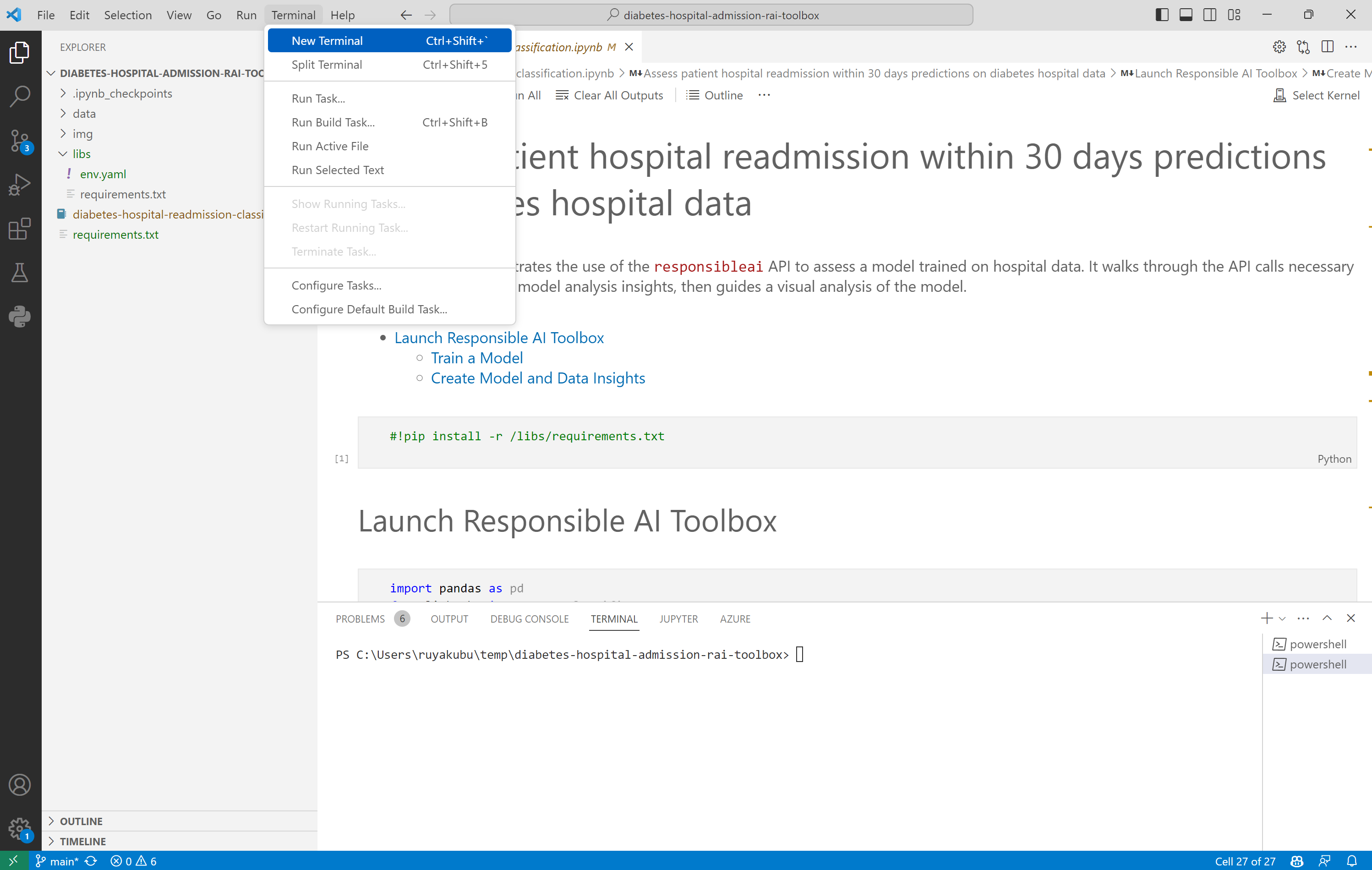This screenshot has height=870, width=1372.
Task: Add a new terminal with plus icon
Action: (x=1266, y=618)
